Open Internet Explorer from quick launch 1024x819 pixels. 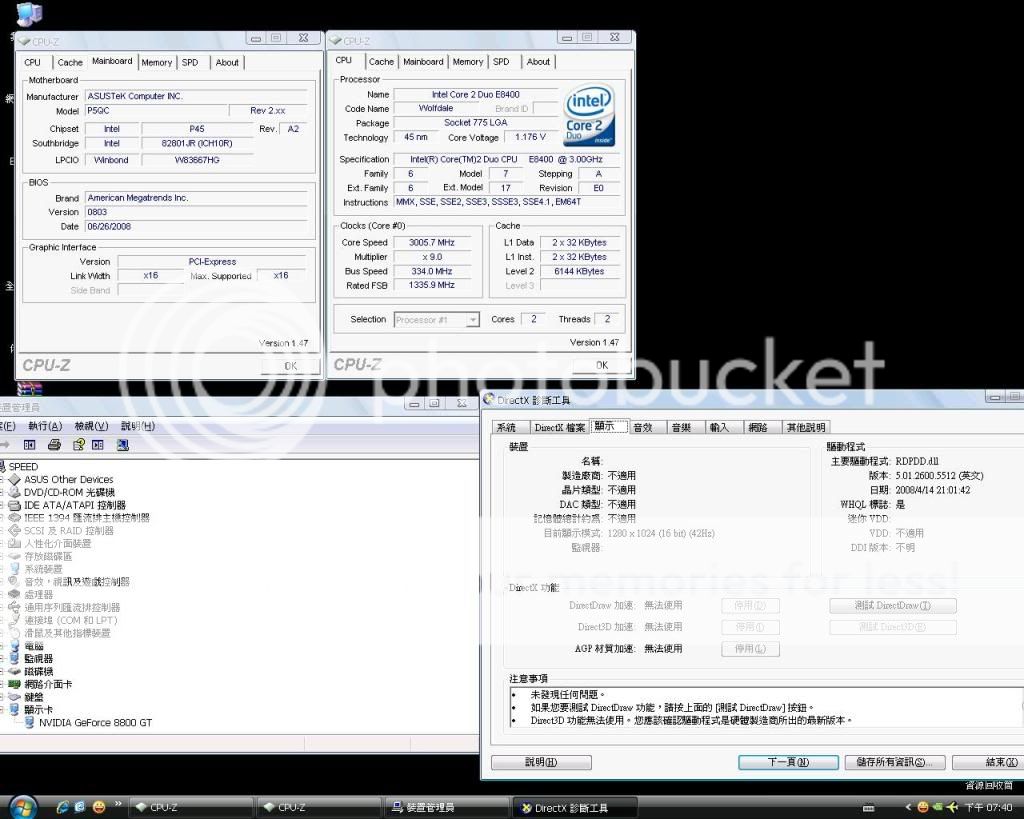(x=63, y=807)
